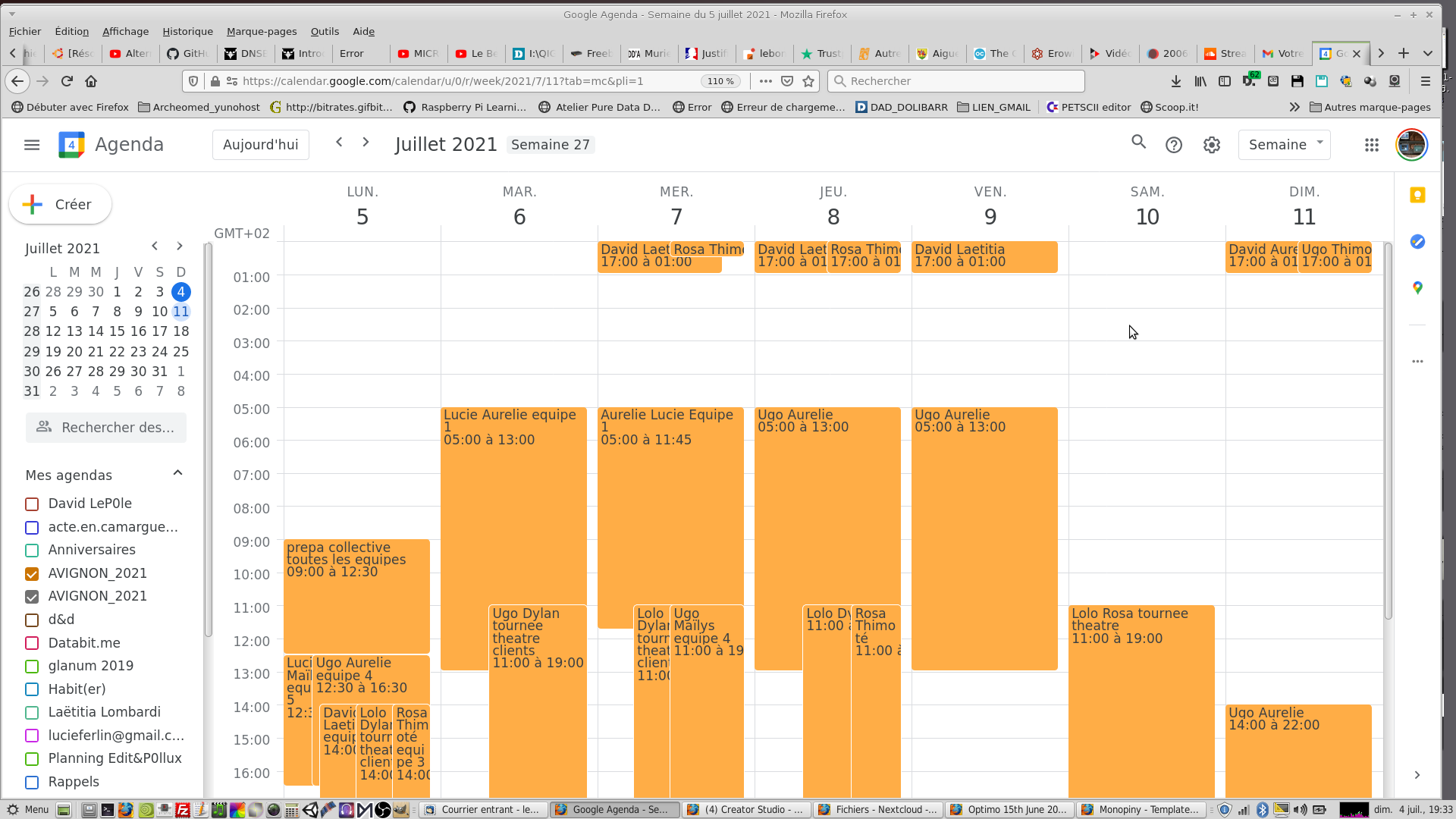The width and height of the screenshot is (1456, 819).
Task: Open the help question mark icon
Action: pos(1174,145)
